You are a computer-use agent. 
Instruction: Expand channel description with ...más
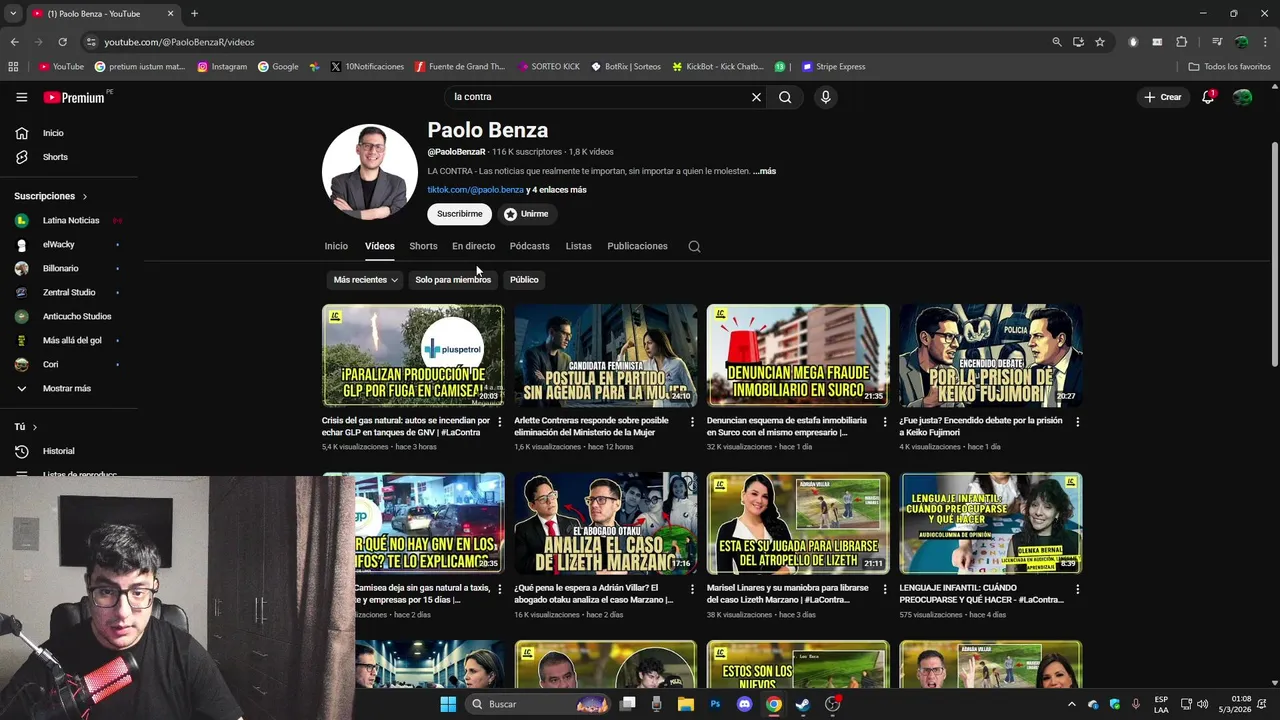[x=765, y=171]
